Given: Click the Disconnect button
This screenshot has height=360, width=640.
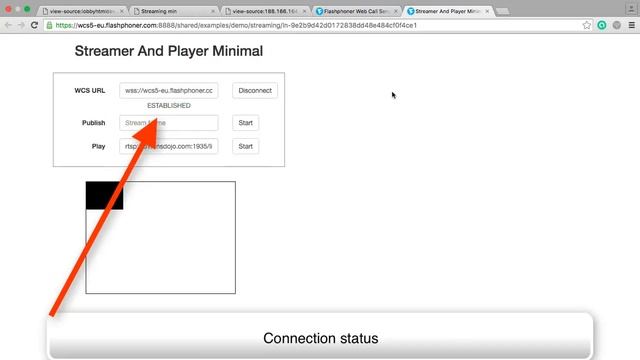Looking at the screenshot, I should coord(255,91).
